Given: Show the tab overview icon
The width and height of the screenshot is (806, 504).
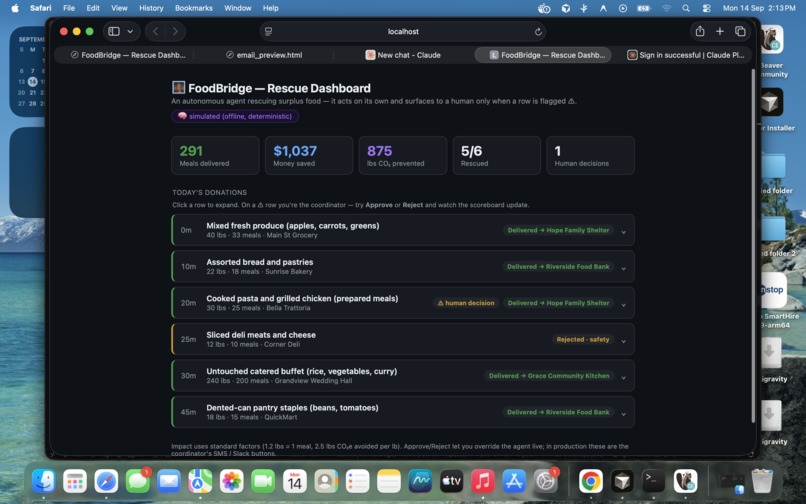Looking at the screenshot, I should click(740, 31).
